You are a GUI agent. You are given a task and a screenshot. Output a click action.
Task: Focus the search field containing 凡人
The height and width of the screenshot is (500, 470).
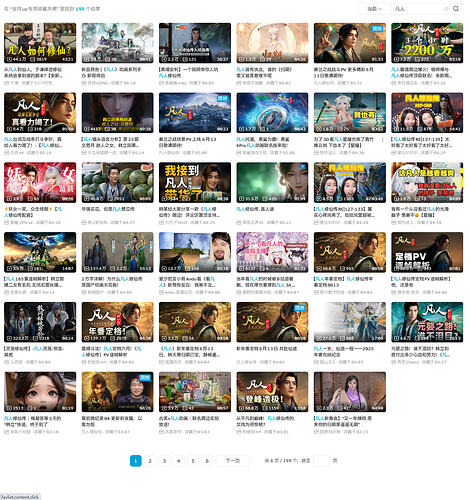[418, 9]
